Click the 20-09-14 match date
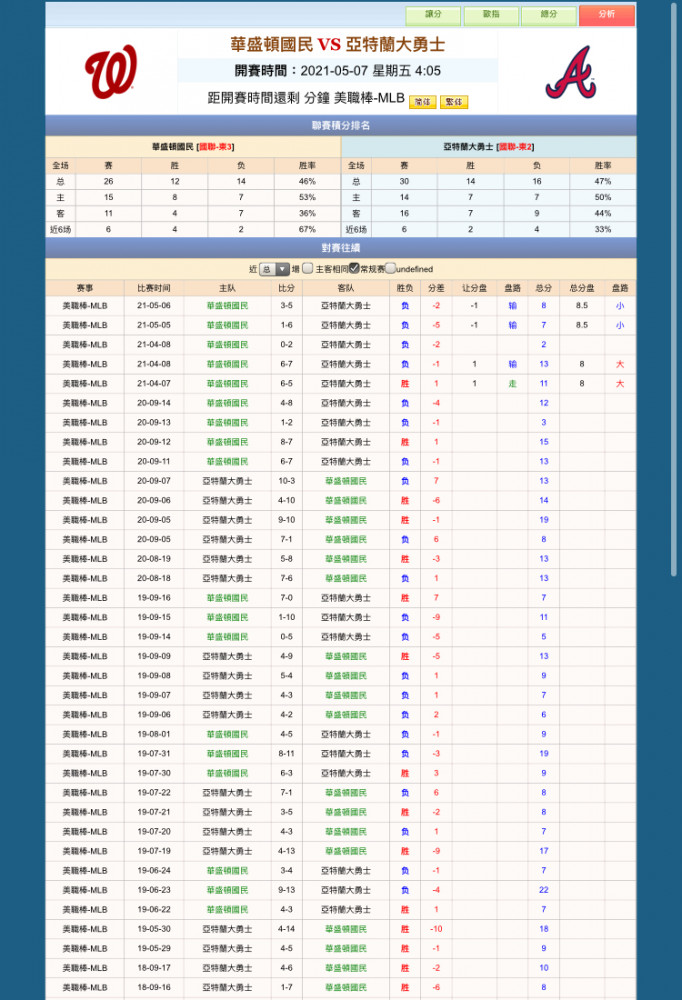This screenshot has height=1000, width=682. (x=154, y=403)
